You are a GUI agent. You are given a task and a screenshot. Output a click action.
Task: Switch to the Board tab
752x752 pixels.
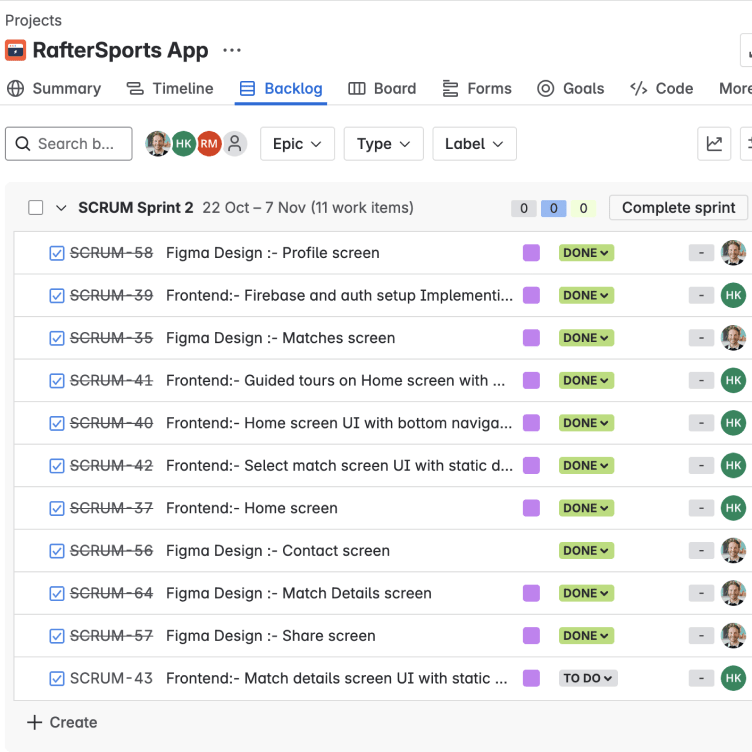point(382,88)
